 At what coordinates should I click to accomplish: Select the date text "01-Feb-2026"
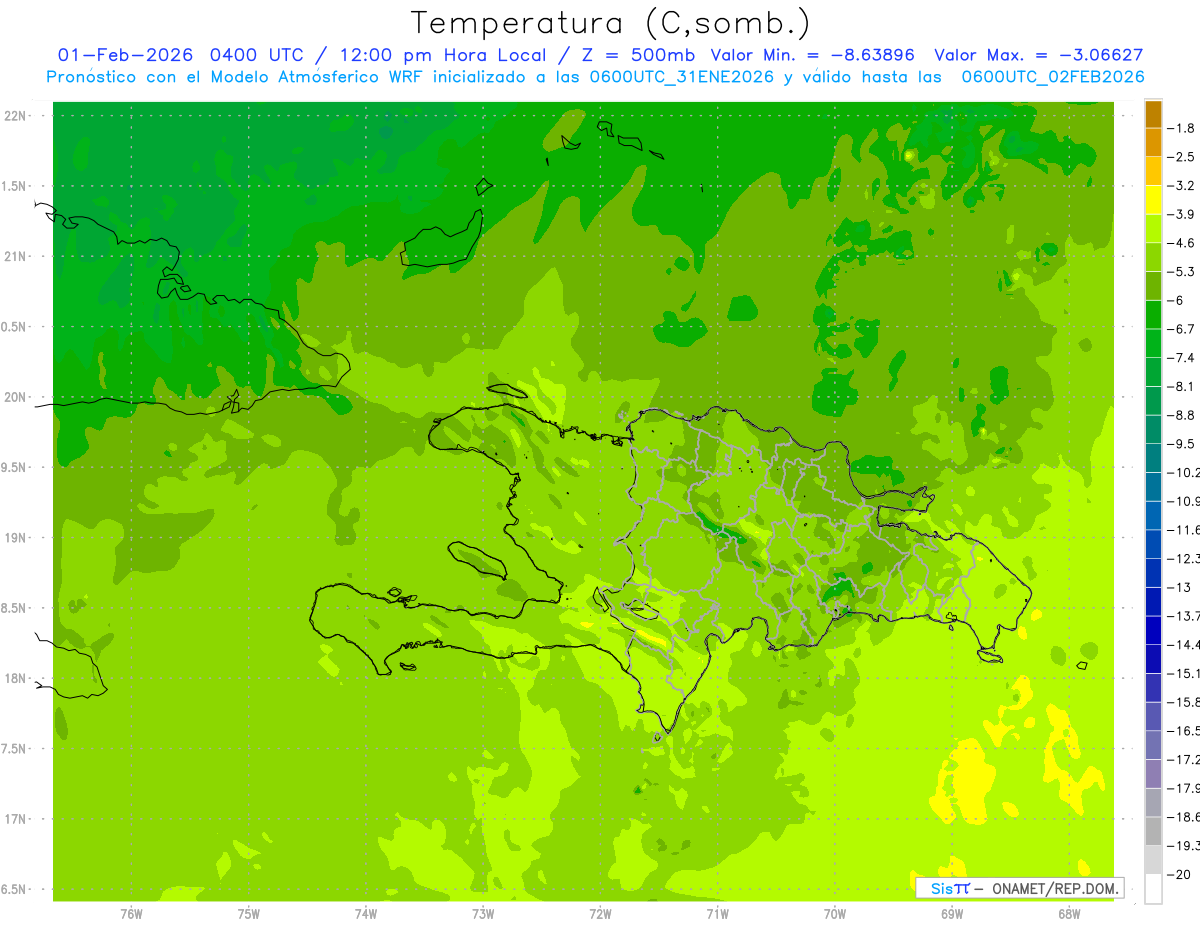pyautogui.click(x=125, y=55)
